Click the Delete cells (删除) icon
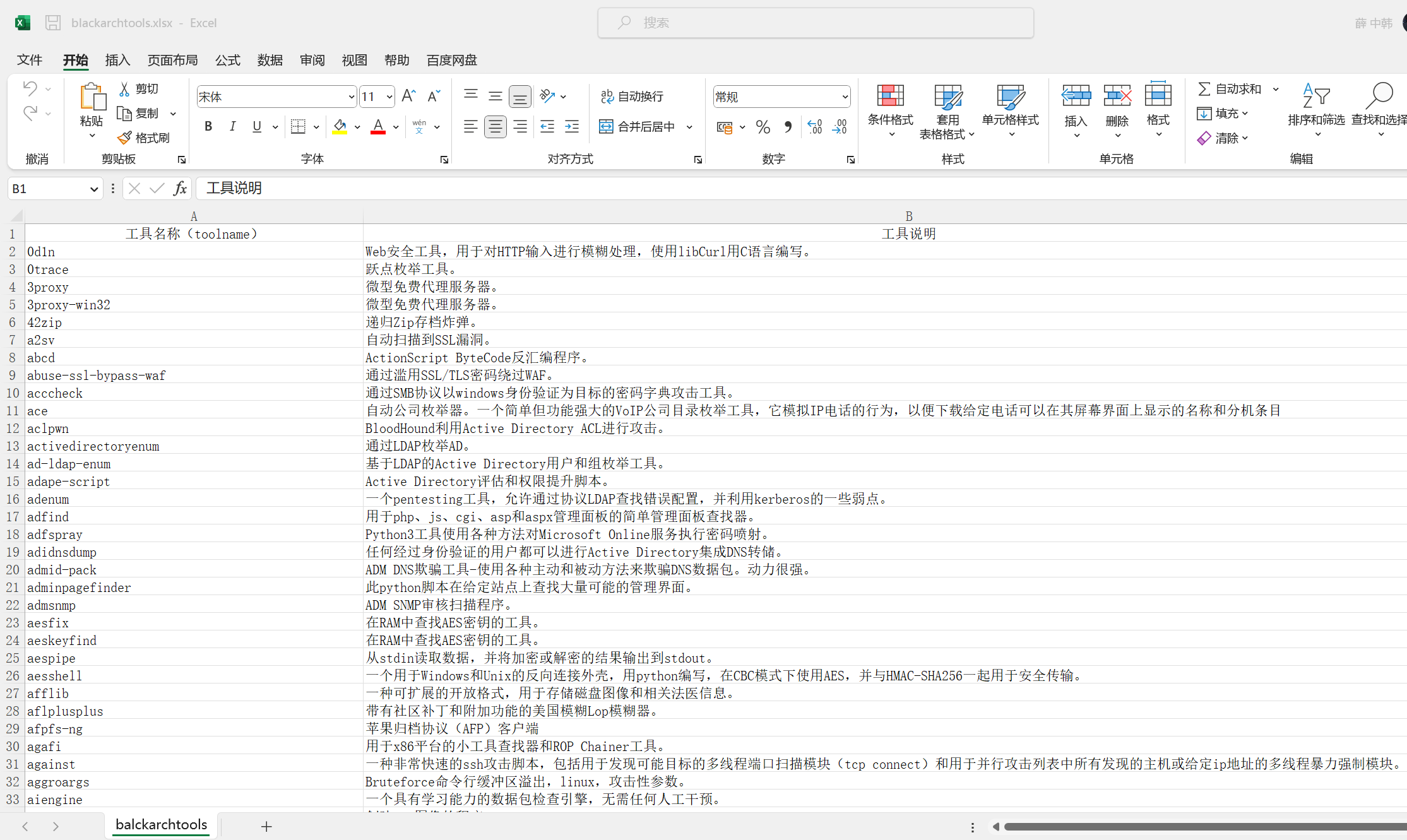 [1117, 96]
